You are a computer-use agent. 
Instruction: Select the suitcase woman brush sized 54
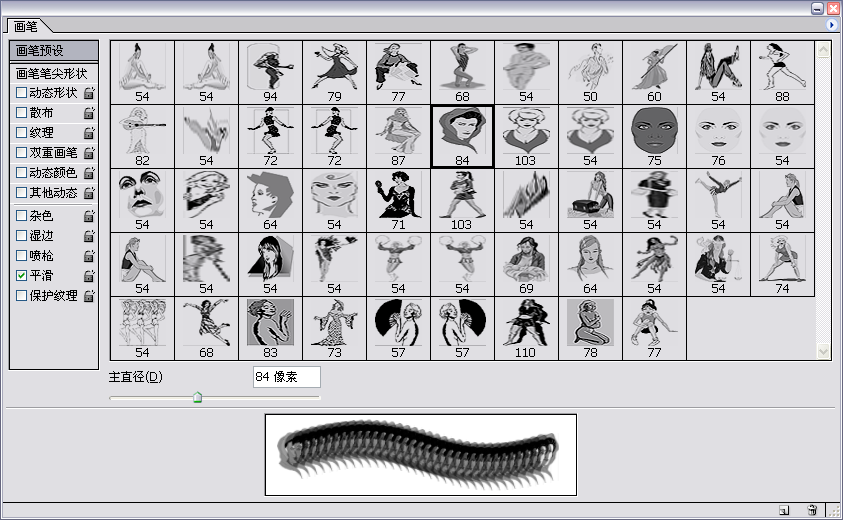pyautogui.click(x=590, y=201)
